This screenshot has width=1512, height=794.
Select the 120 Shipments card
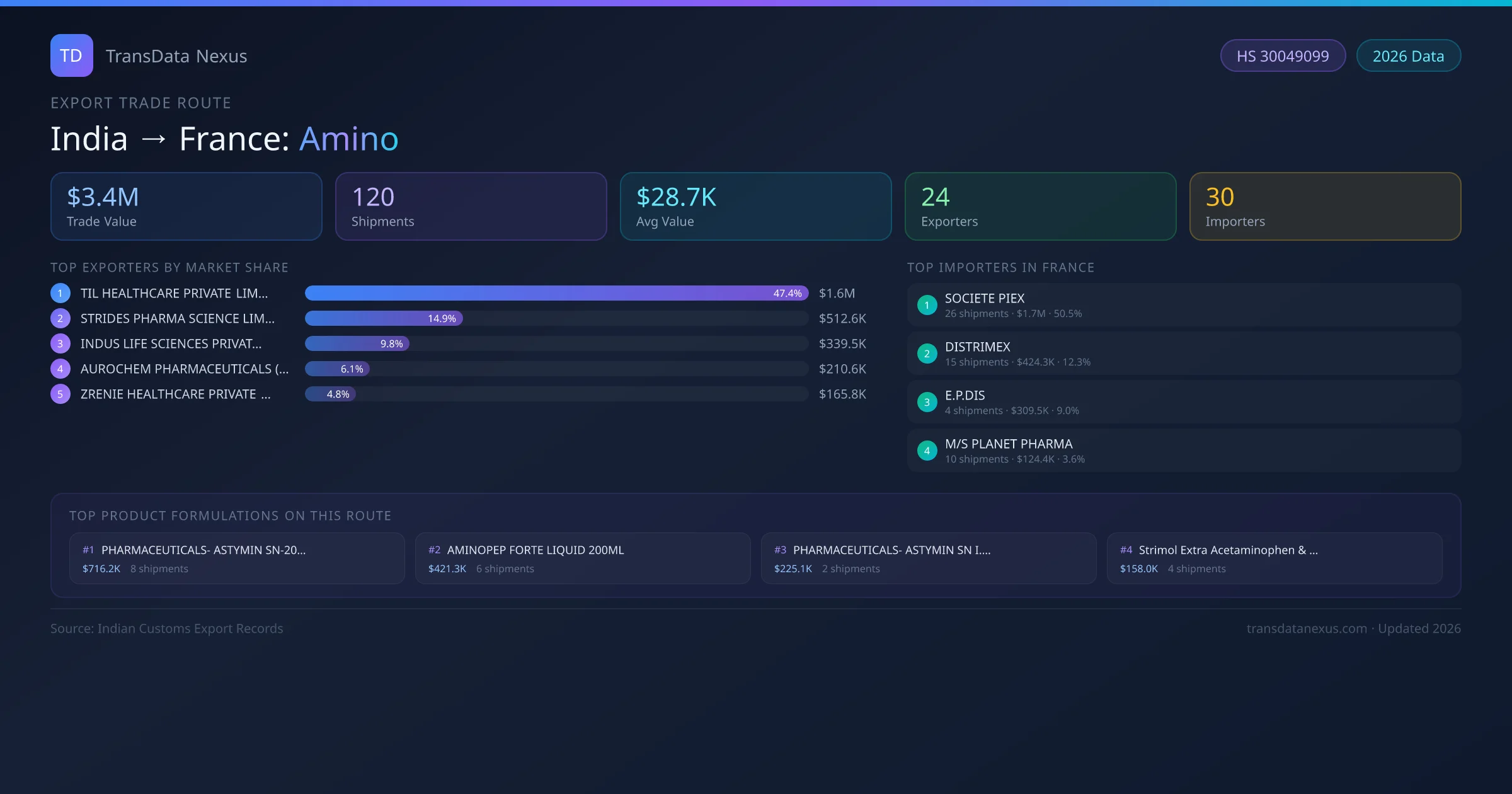471,207
